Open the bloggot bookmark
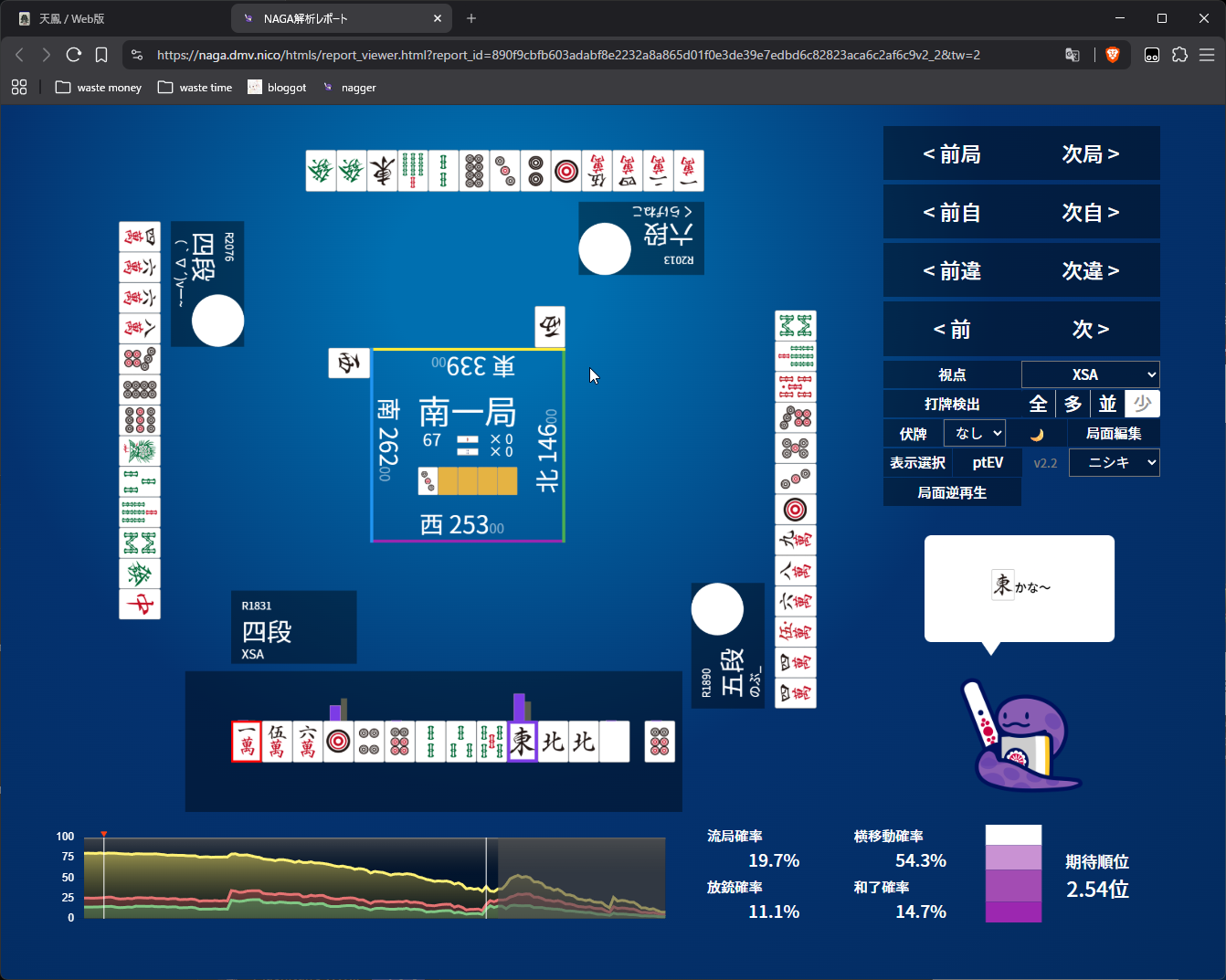 point(277,88)
